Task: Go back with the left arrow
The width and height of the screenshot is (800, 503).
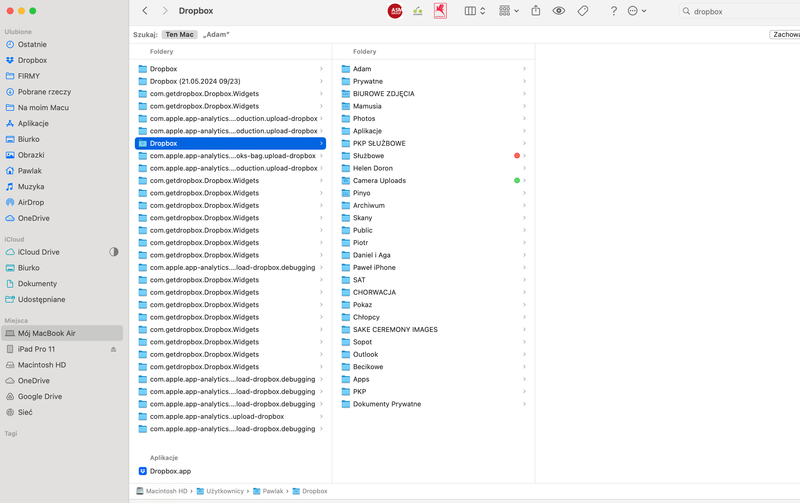Action: (145, 11)
